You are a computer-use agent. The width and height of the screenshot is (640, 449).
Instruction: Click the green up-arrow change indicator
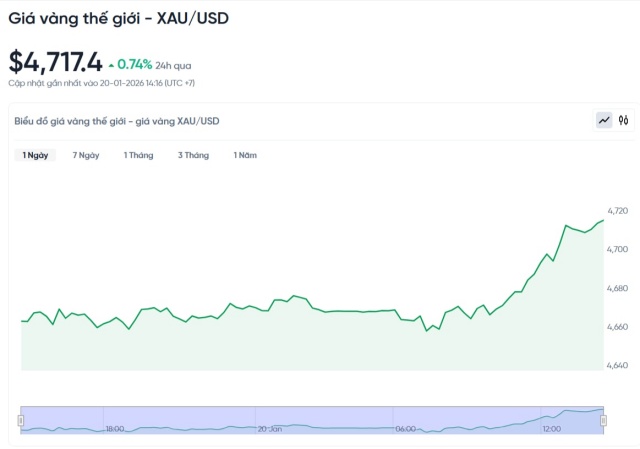point(111,64)
